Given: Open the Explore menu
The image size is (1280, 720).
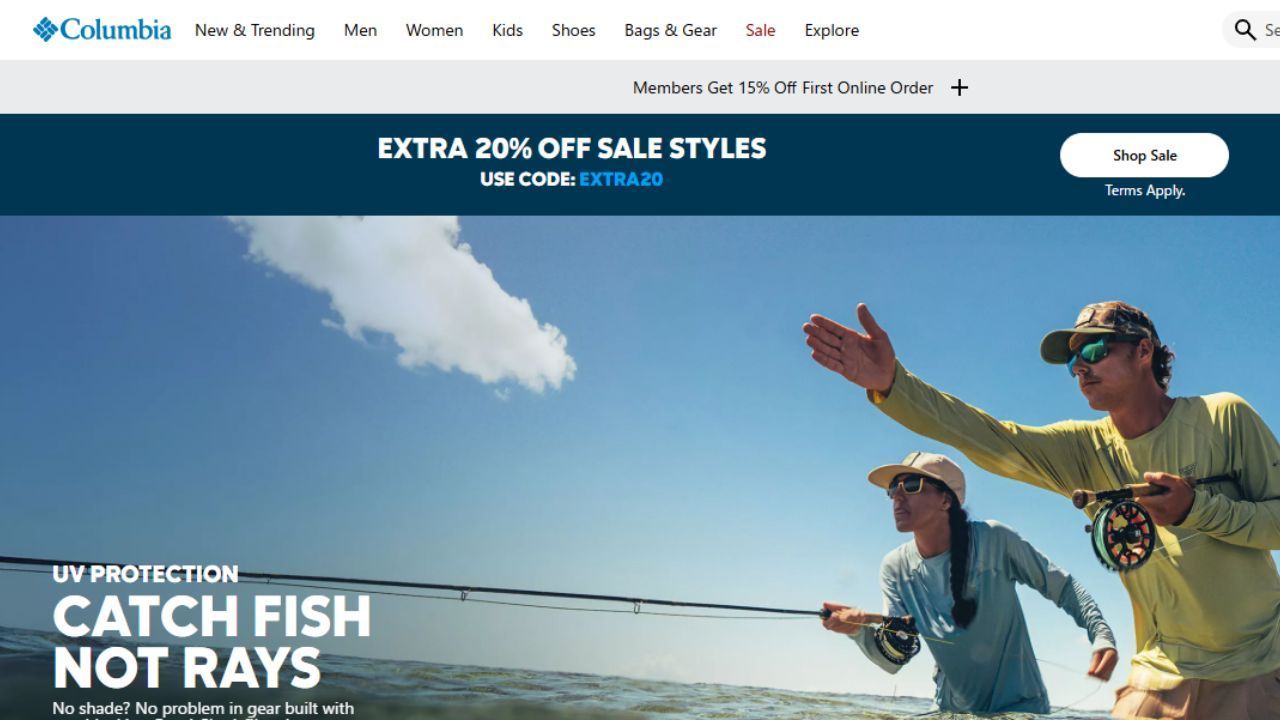Looking at the screenshot, I should click(x=832, y=30).
